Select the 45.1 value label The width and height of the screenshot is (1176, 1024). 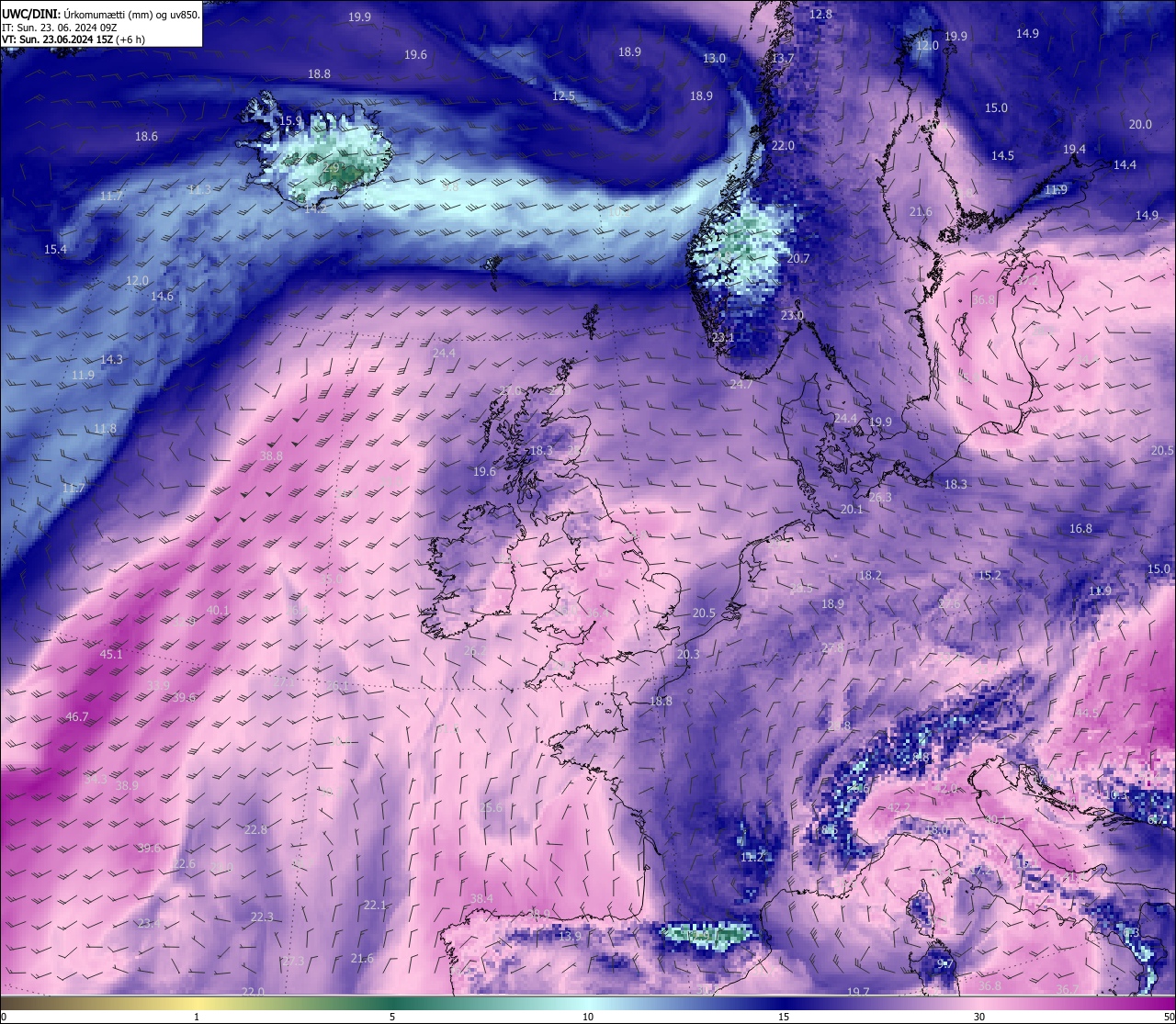[x=111, y=655]
